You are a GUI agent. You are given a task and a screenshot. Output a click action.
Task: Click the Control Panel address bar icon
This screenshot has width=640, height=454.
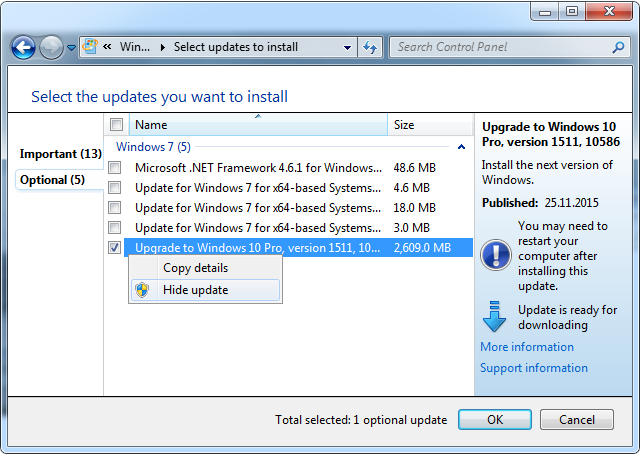coord(90,47)
